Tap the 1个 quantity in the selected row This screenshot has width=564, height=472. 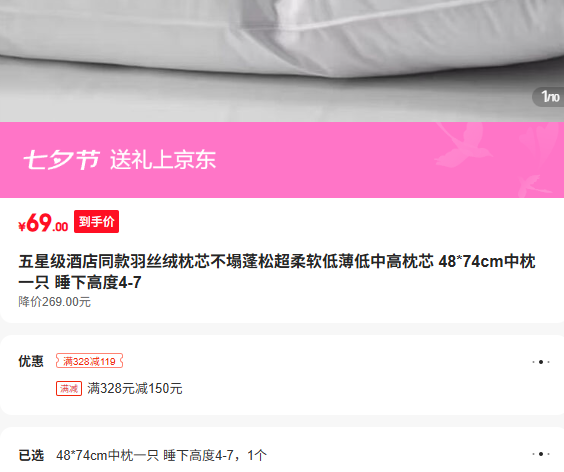point(257,455)
